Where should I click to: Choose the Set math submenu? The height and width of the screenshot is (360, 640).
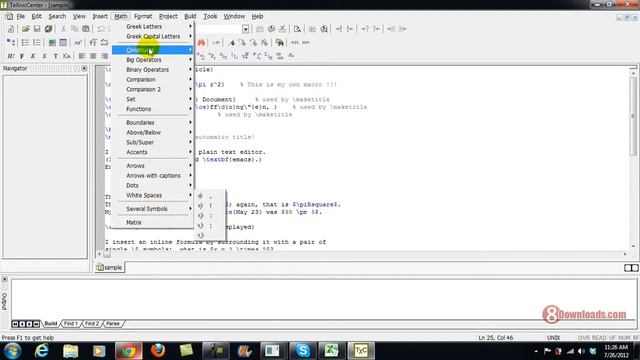[153, 99]
